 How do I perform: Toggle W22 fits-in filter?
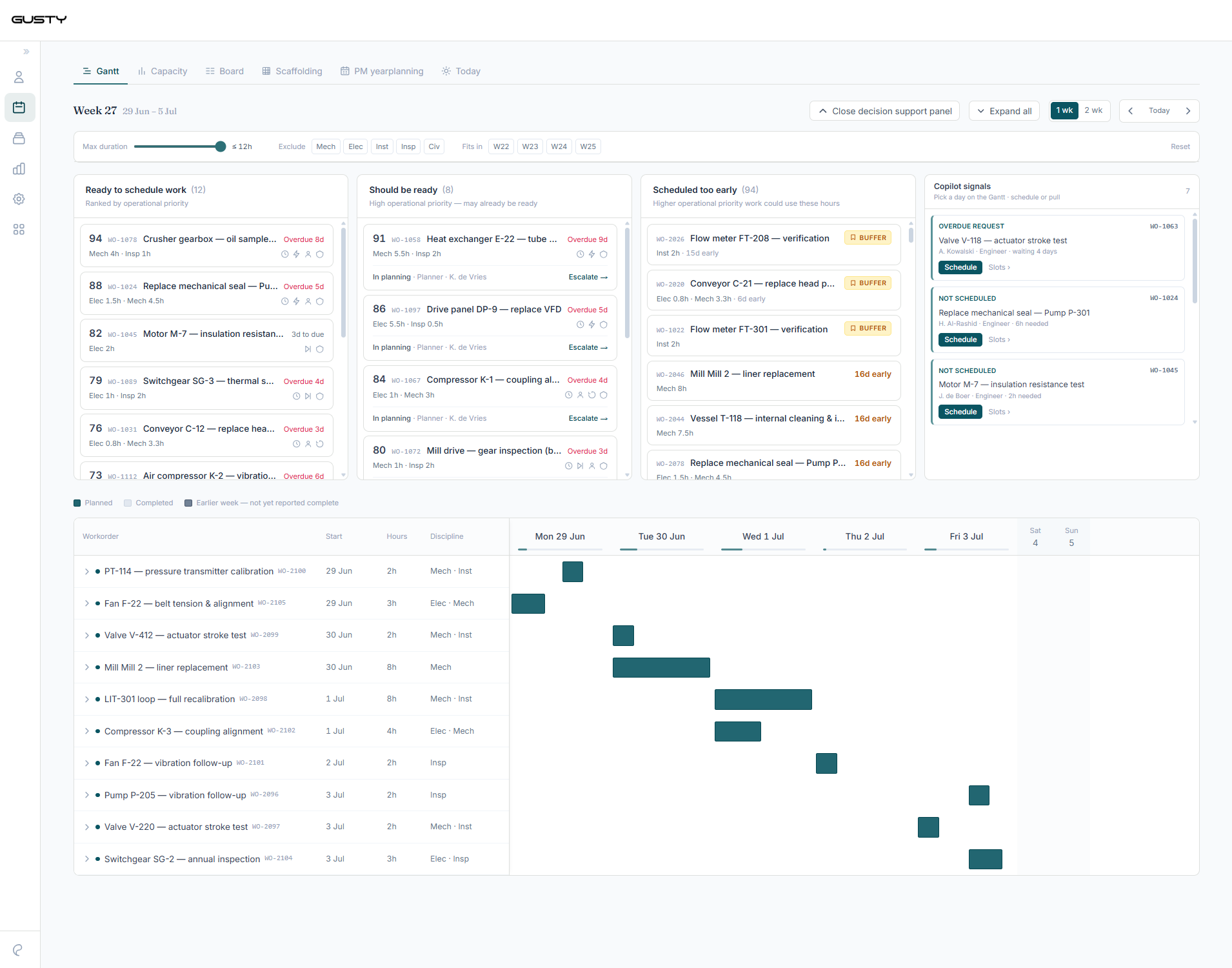501,146
